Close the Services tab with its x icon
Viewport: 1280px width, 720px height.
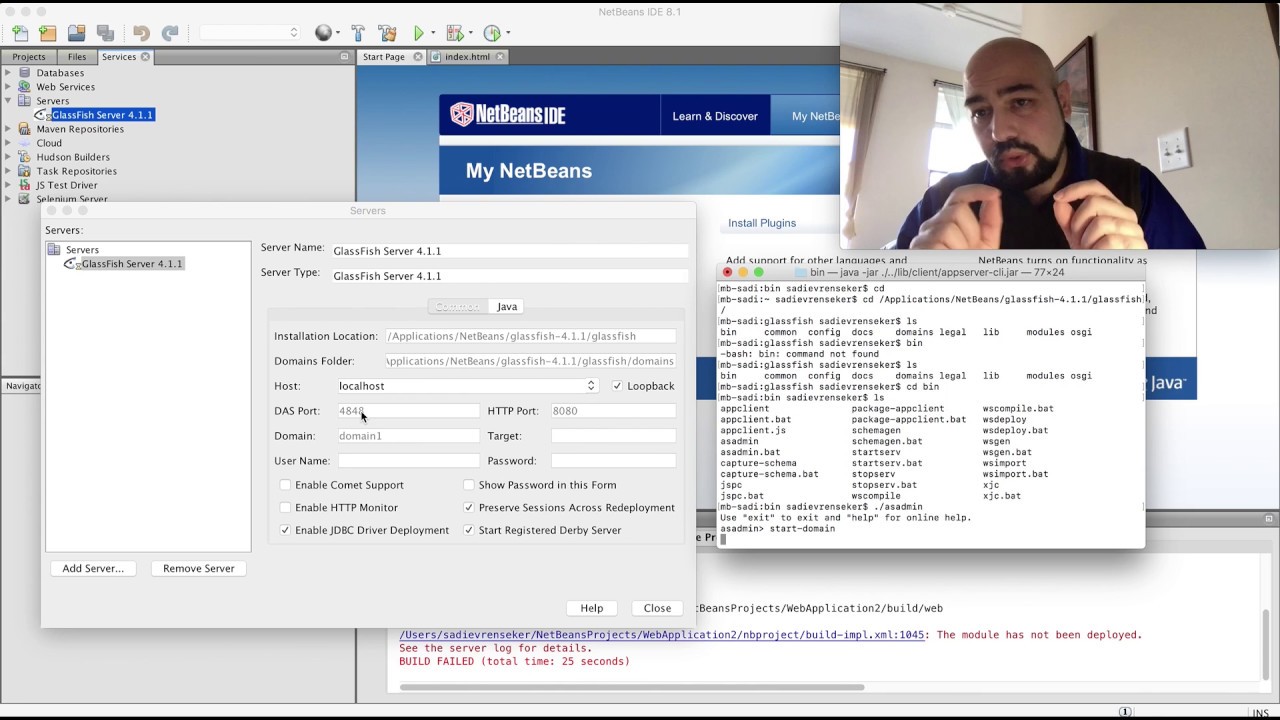tap(145, 57)
